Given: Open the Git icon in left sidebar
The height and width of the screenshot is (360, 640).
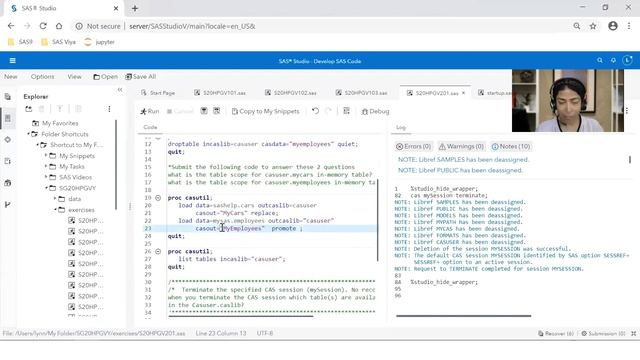Looking at the screenshot, I should click(x=8, y=204).
